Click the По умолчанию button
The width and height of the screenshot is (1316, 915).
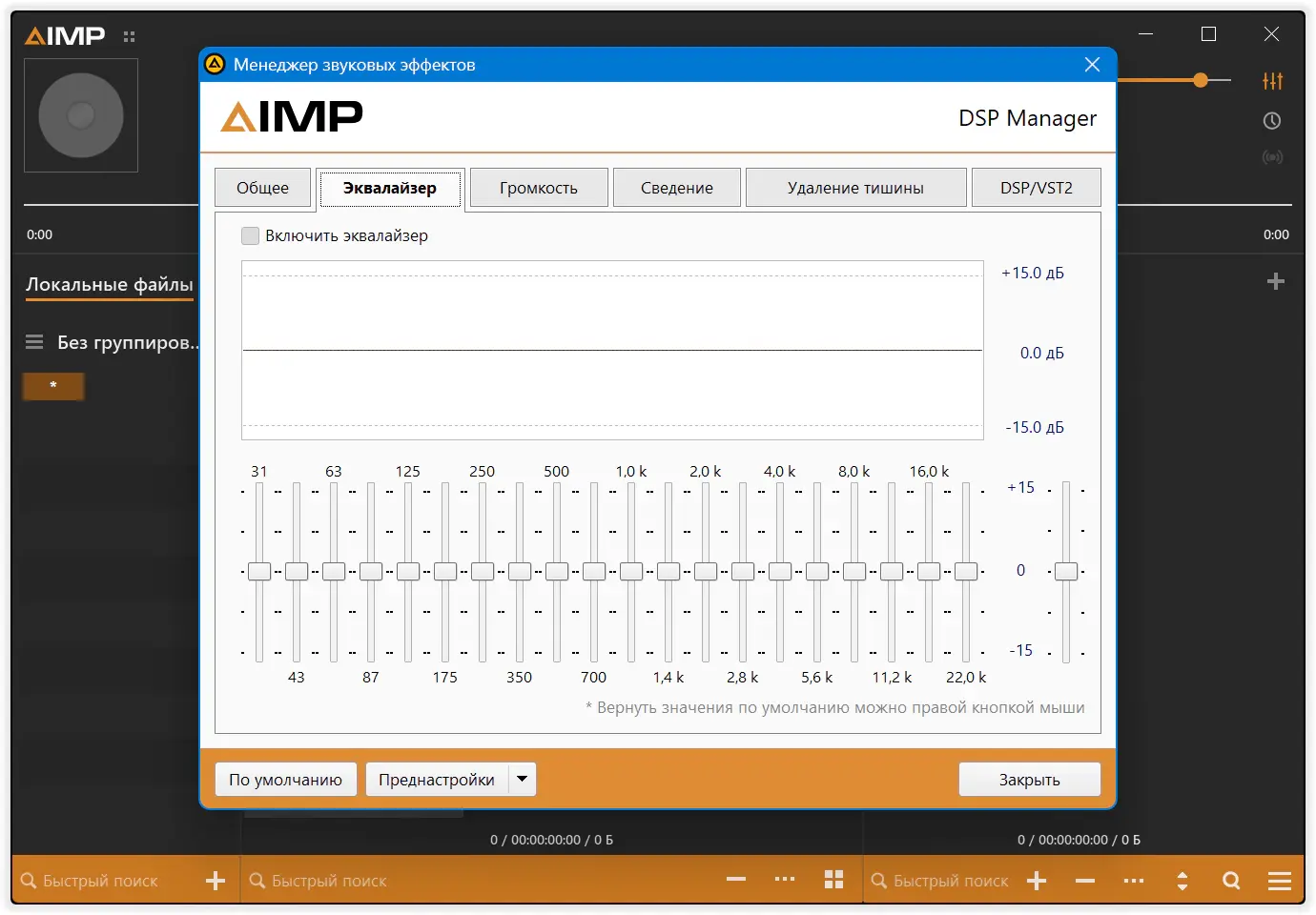[x=285, y=779]
